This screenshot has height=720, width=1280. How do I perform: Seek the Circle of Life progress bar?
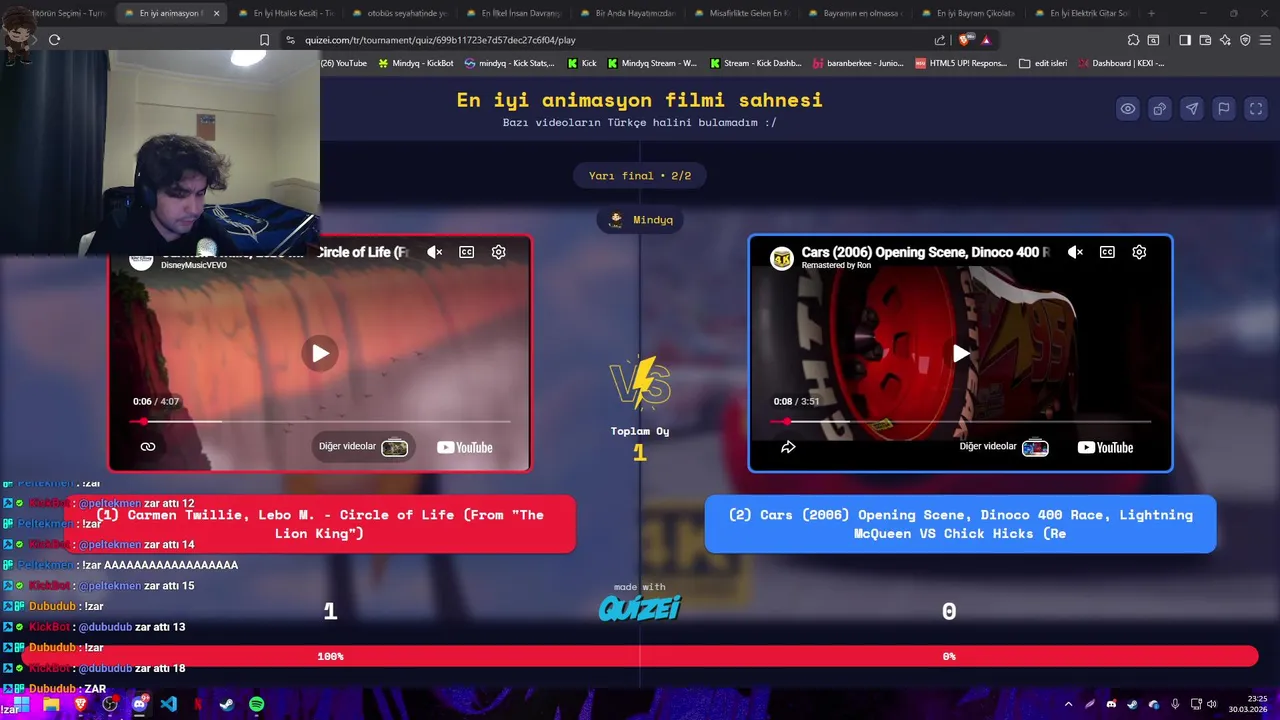(320, 421)
